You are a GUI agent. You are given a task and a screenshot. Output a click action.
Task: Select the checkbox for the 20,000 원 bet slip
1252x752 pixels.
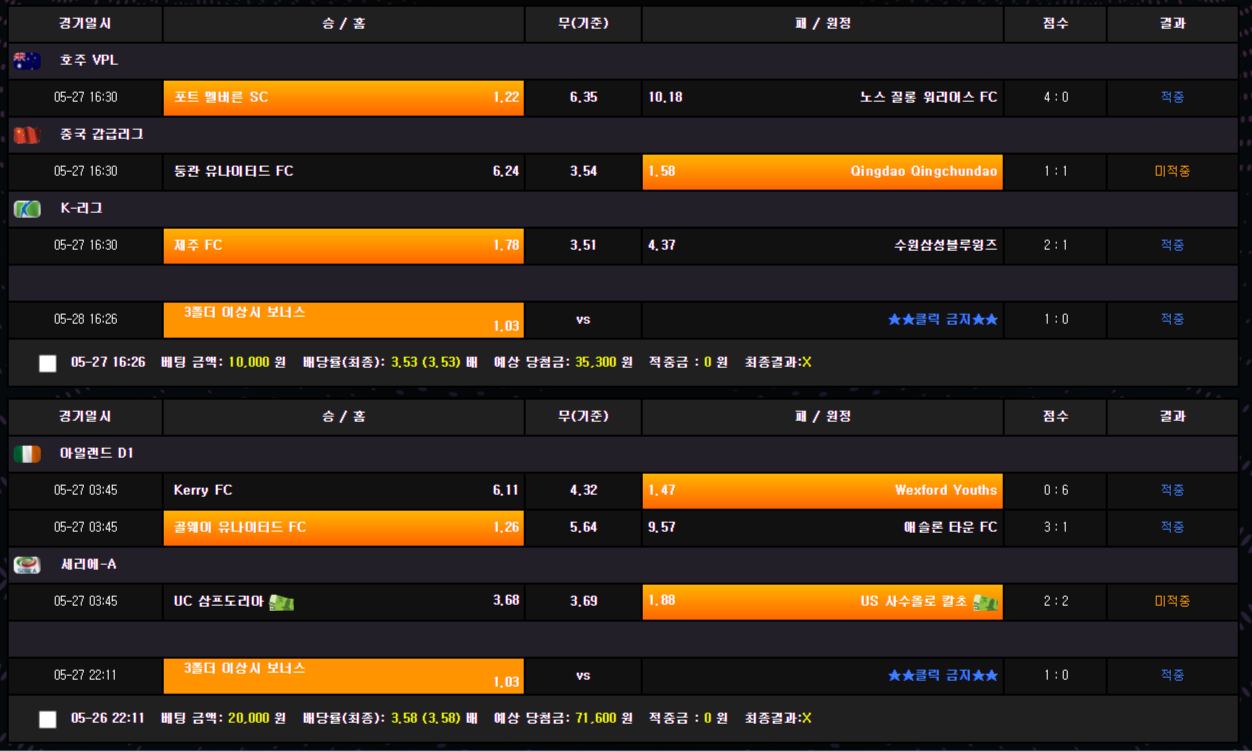click(x=47, y=719)
